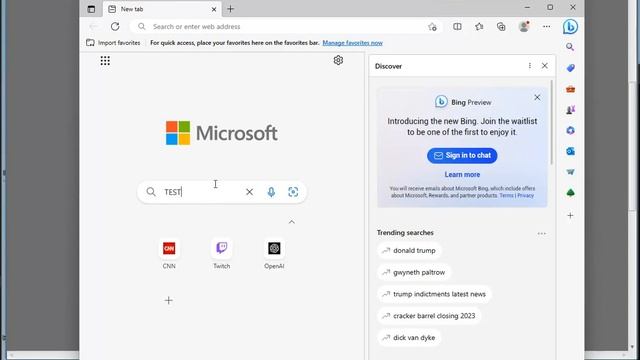The width and height of the screenshot is (640, 360).
Task: Collapse quick links with chevron up
Action: click(x=292, y=222)
